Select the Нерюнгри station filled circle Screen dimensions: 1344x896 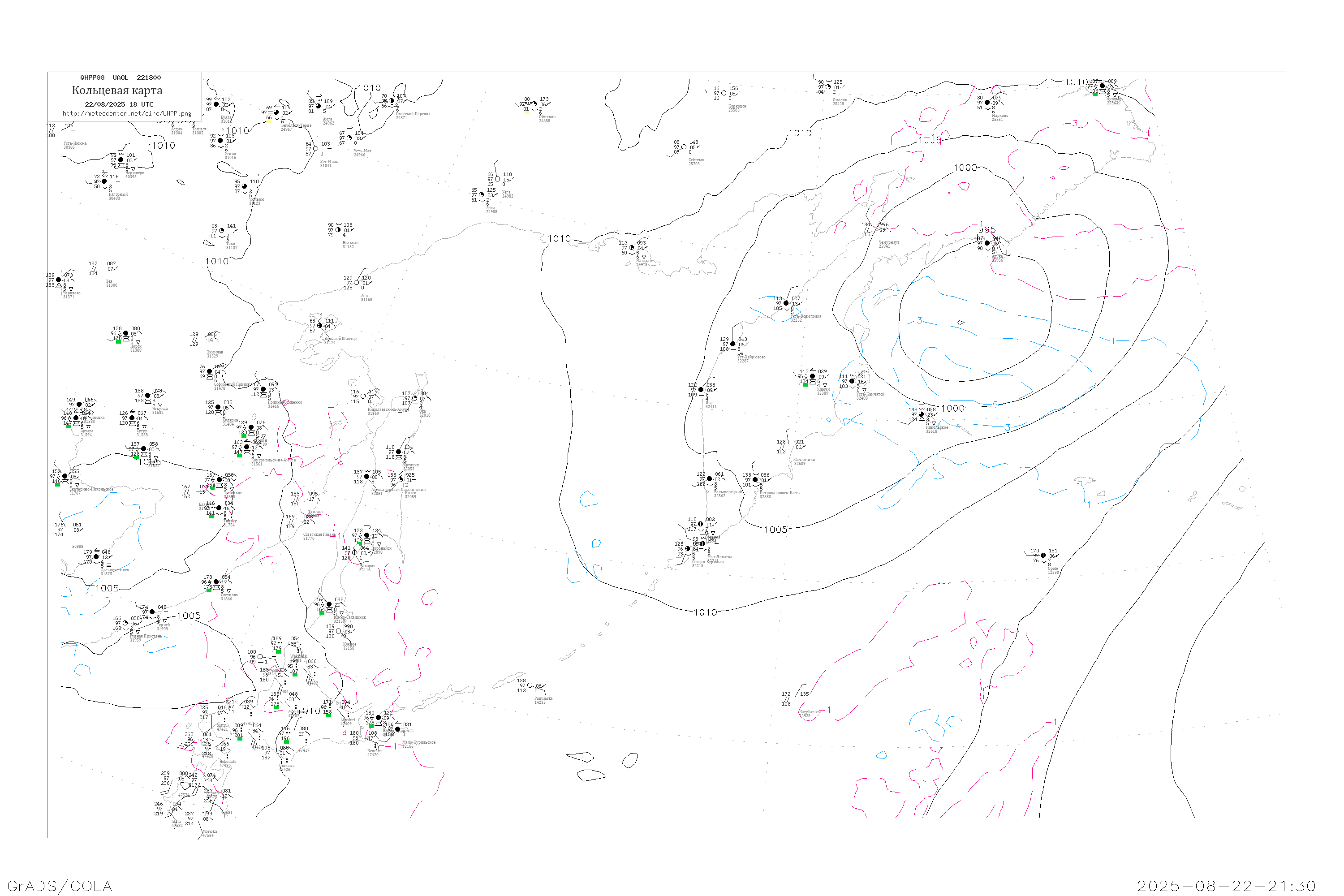coord(121,160)
